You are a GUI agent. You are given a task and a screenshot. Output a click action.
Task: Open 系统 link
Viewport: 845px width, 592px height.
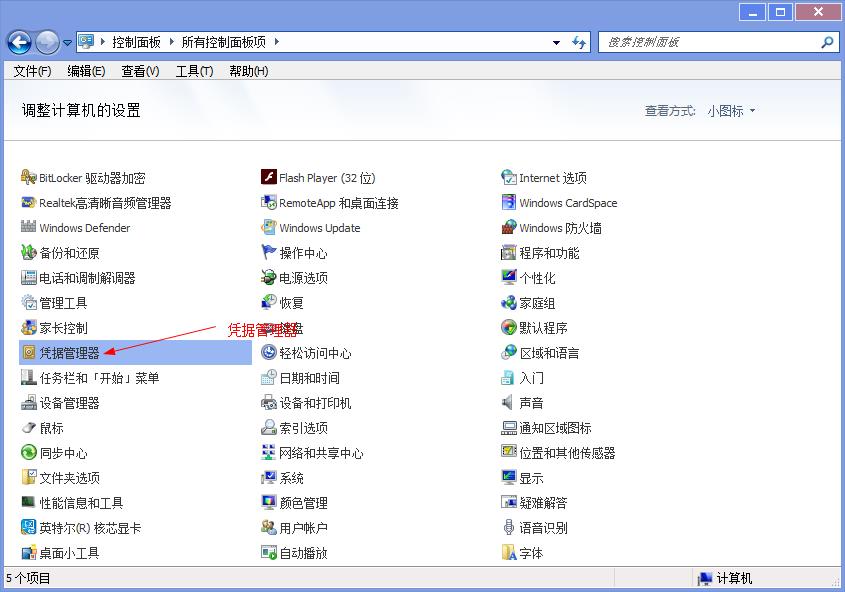[292, 478]
